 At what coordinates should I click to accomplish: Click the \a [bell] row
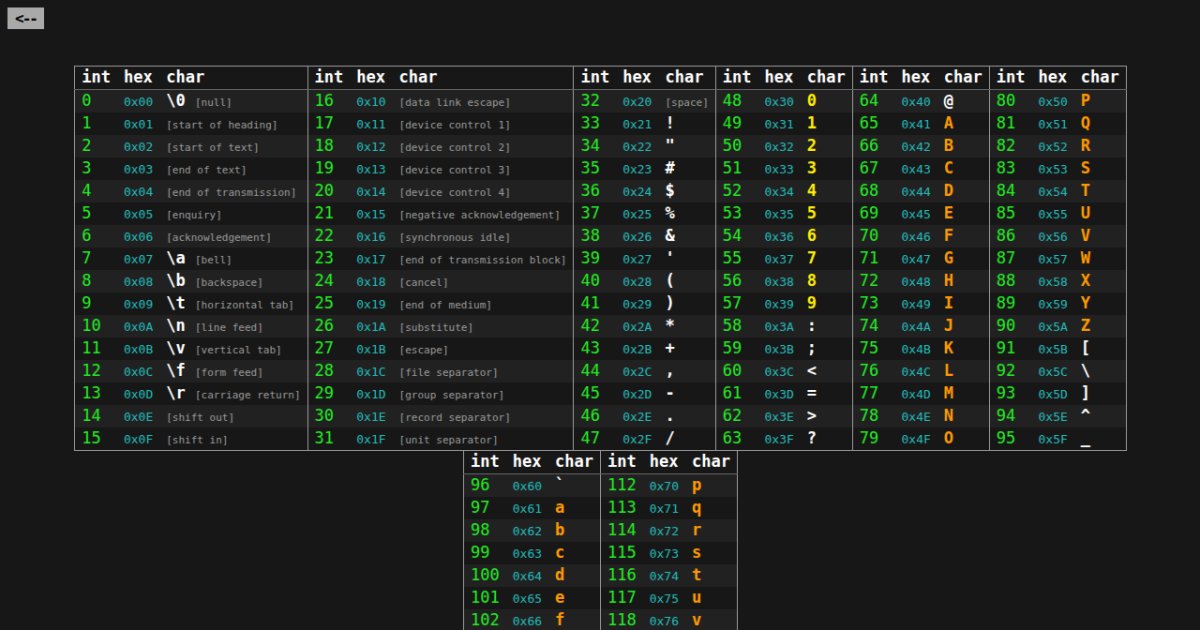coord(190,259)
